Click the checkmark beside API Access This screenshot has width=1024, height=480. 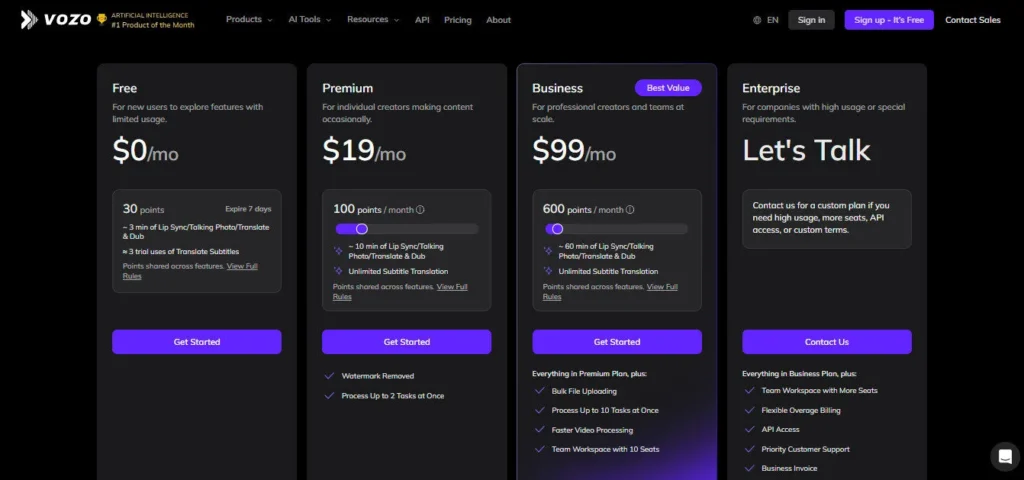(749, 429)
